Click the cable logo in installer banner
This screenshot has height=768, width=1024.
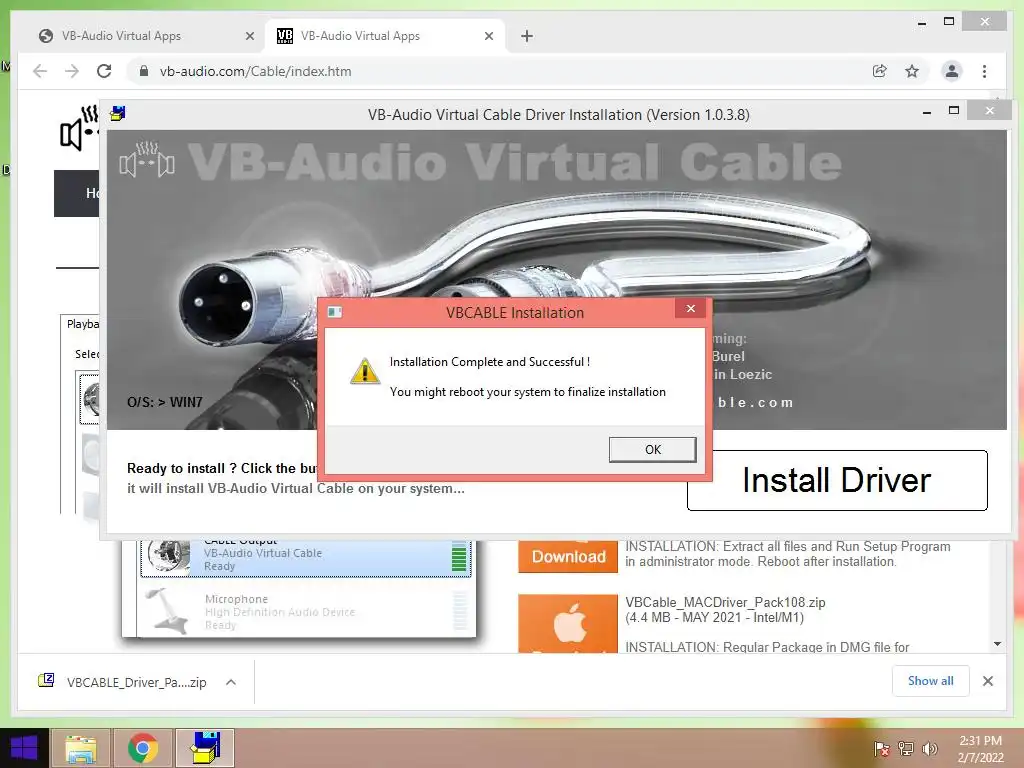tap(147, 159)
